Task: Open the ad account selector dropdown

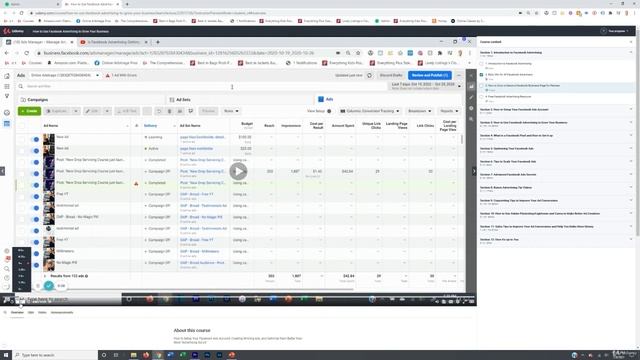Action: click(x=64, y=75)
